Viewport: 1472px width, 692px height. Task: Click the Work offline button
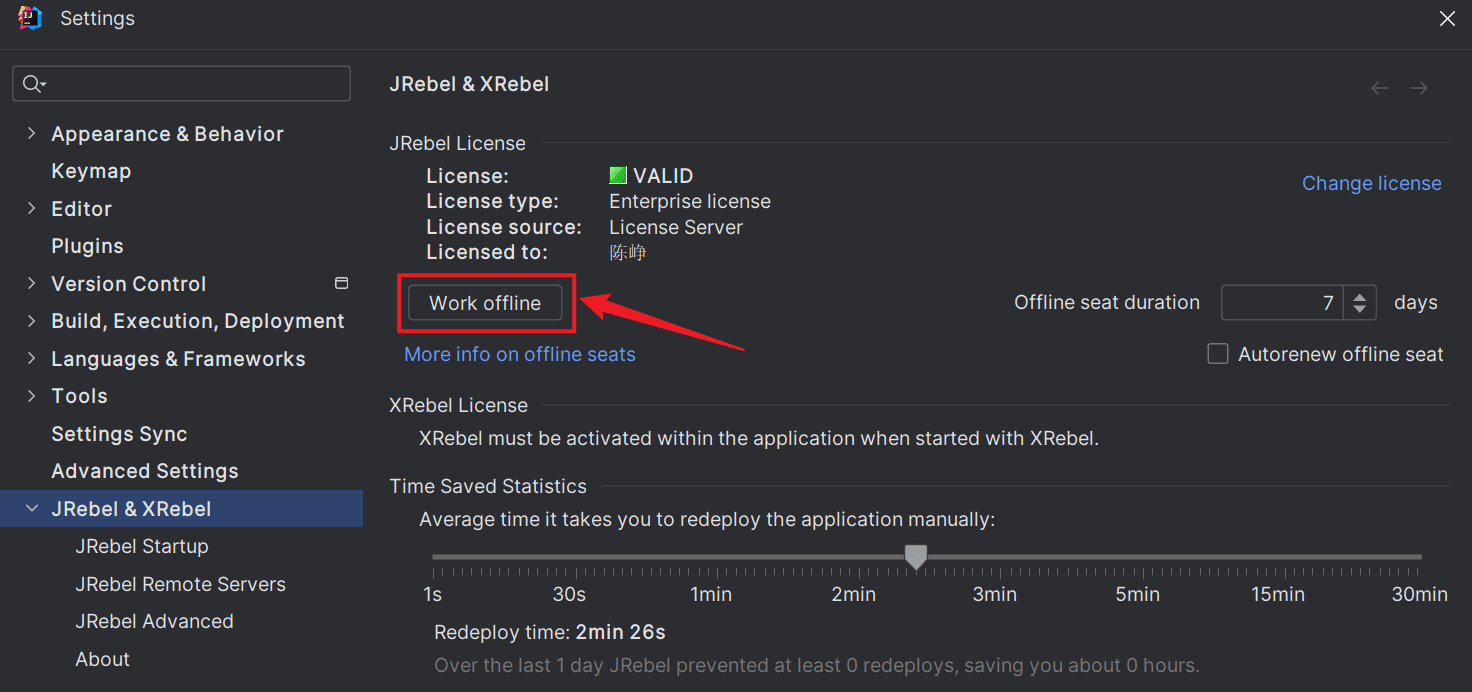[x=485, y=303]
